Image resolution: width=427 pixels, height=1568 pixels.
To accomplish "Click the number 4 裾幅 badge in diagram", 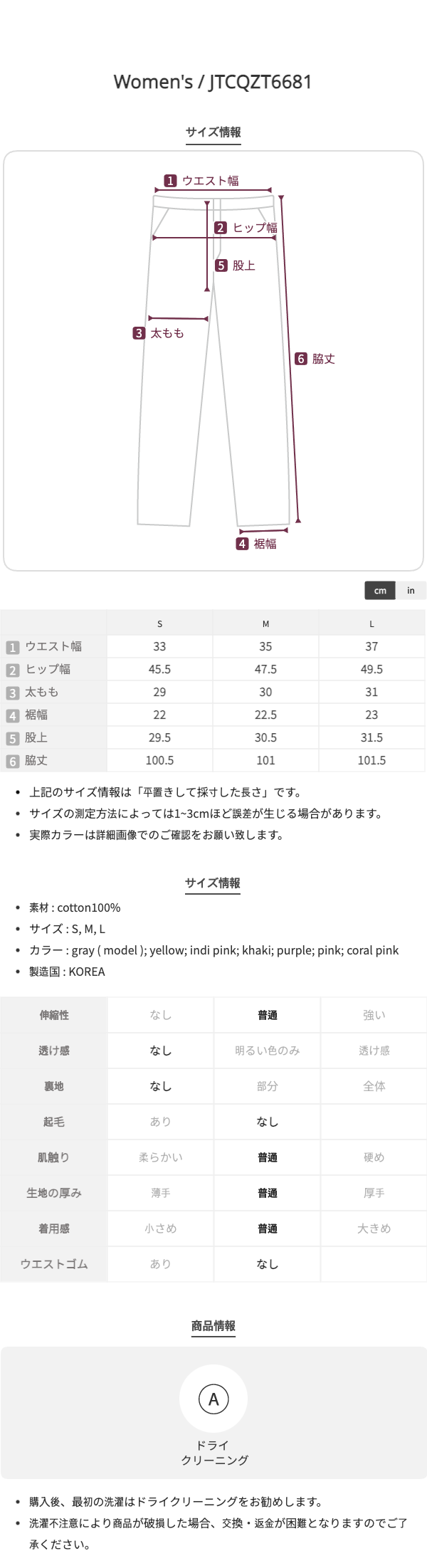I will tap(243, 544).
